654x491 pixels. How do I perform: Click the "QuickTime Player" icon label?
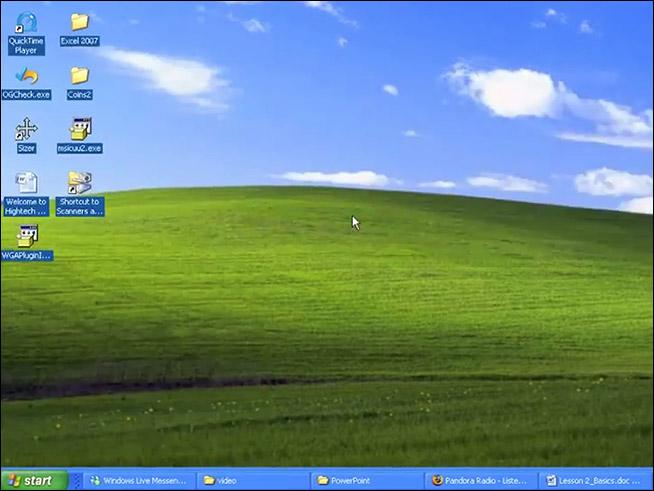click(26, 45)
